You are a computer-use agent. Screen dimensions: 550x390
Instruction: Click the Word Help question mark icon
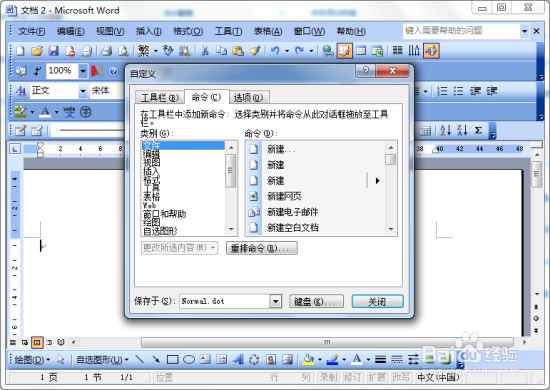(x=113, y=72)
